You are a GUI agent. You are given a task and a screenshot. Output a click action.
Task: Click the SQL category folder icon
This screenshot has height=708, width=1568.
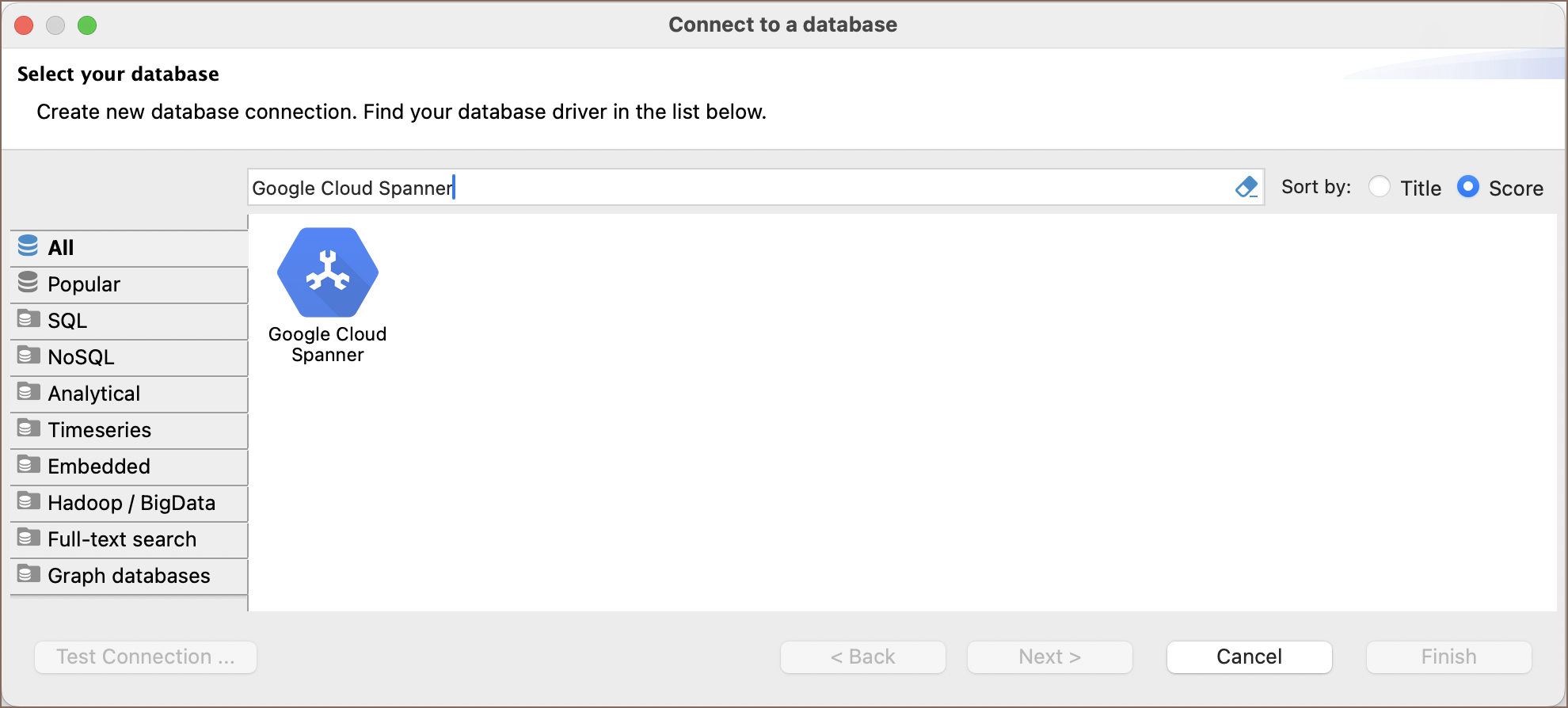pyautogui.click(x=29, y=319)
